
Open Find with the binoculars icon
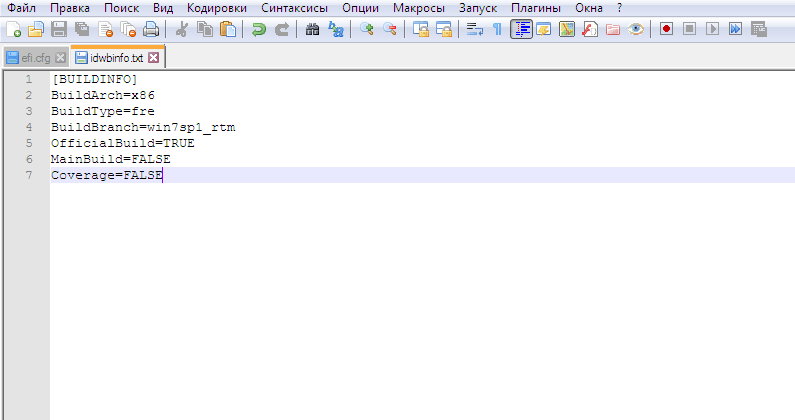tap(312, 29)
